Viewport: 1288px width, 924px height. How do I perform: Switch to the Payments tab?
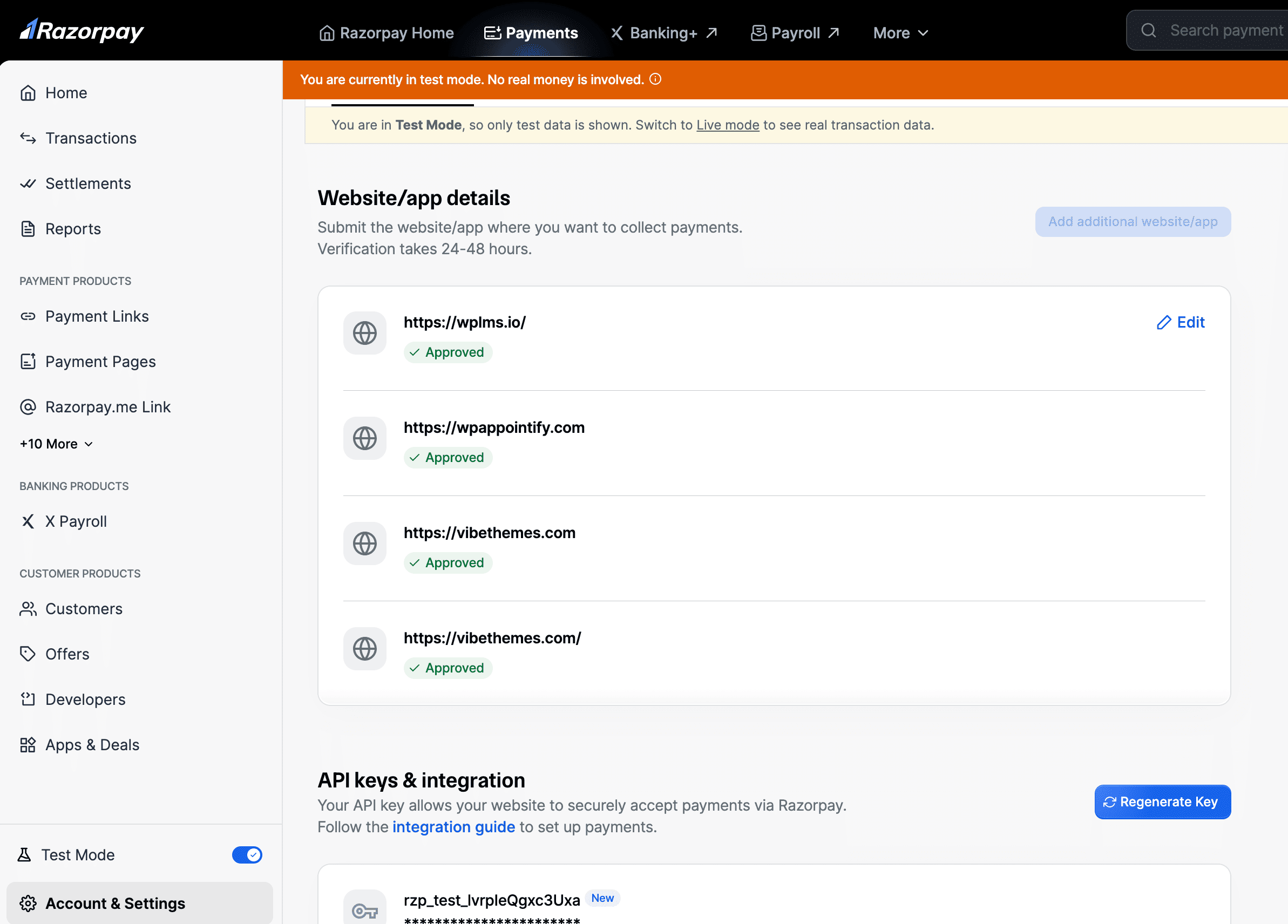click(531, 33)
